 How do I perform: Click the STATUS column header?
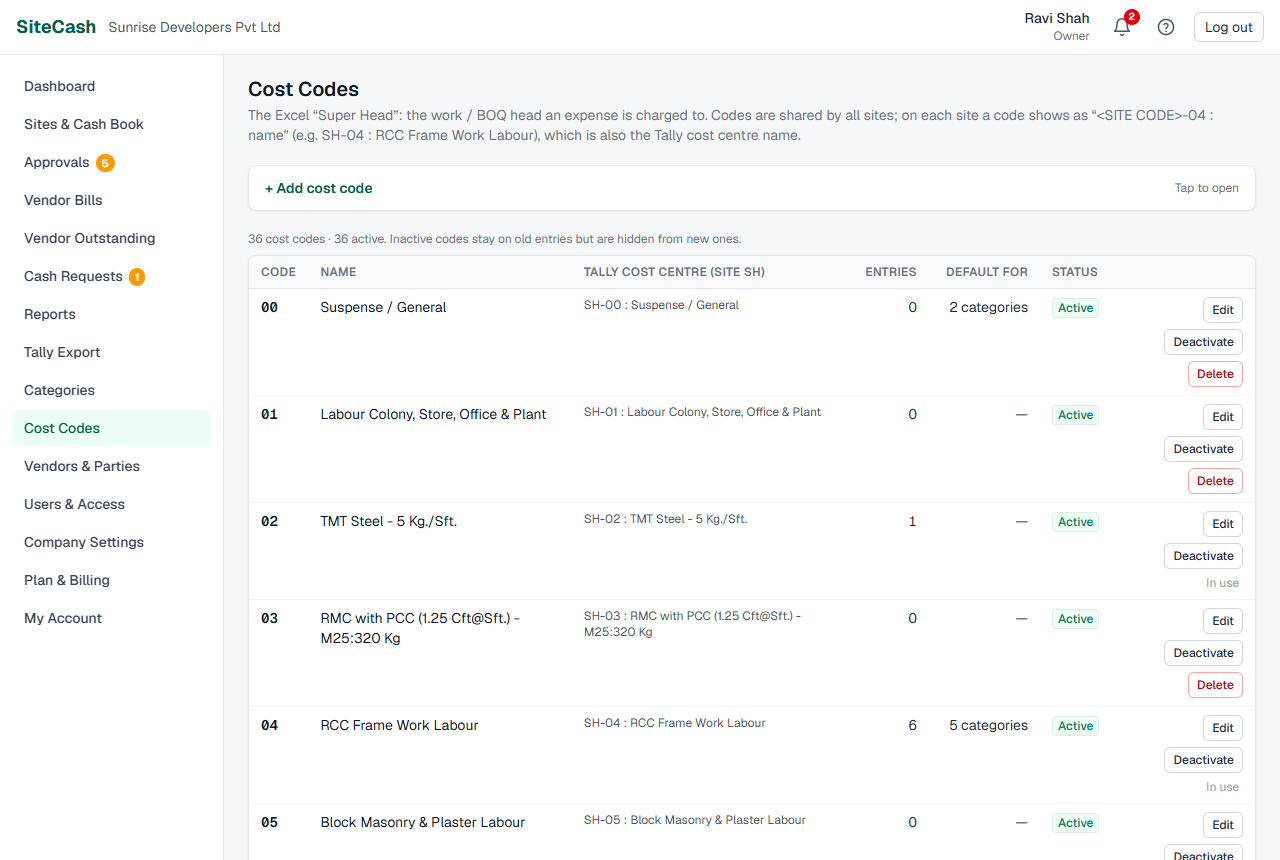(1075, 272)
